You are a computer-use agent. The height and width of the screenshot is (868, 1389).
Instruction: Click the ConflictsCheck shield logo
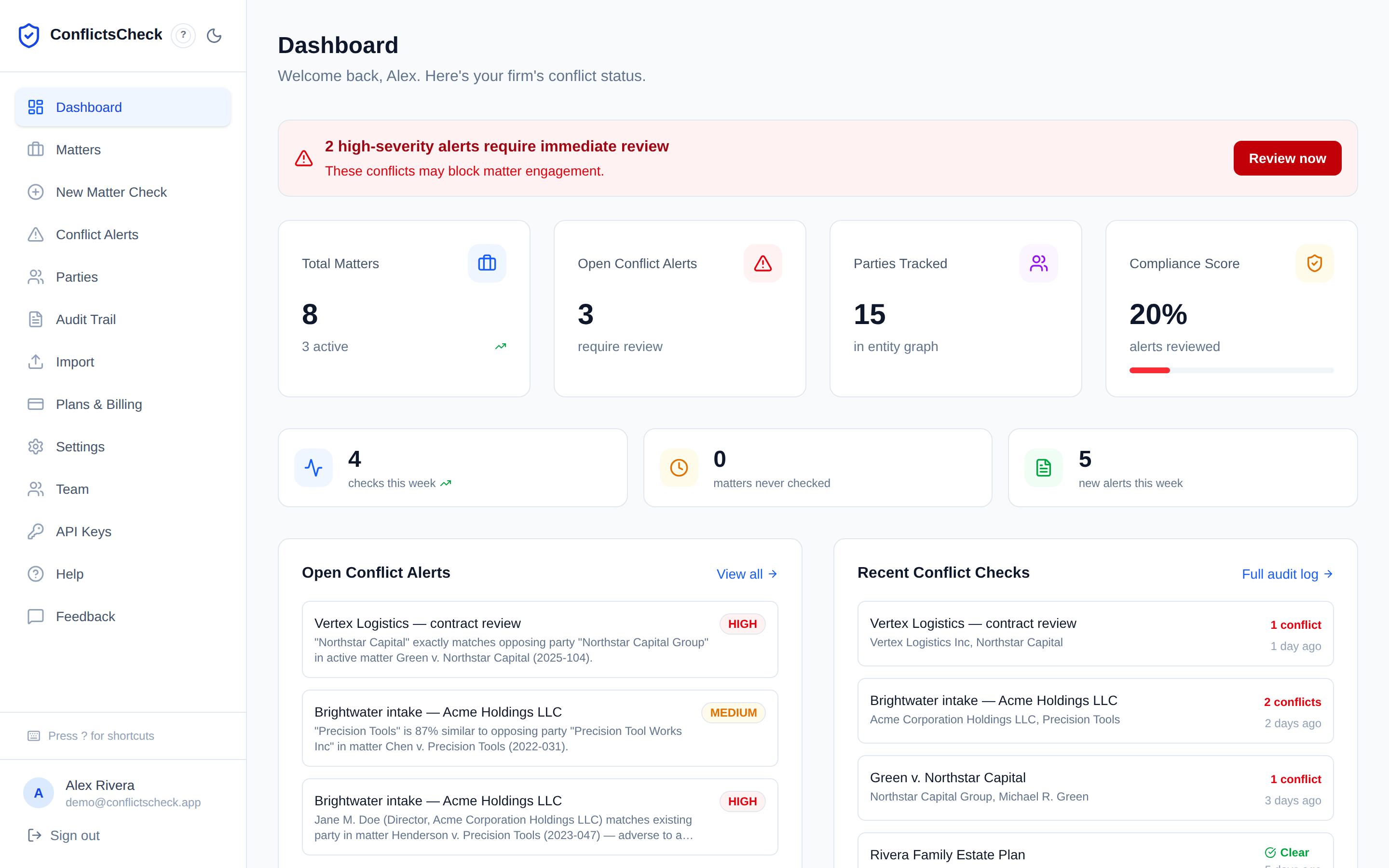point(29,35)
